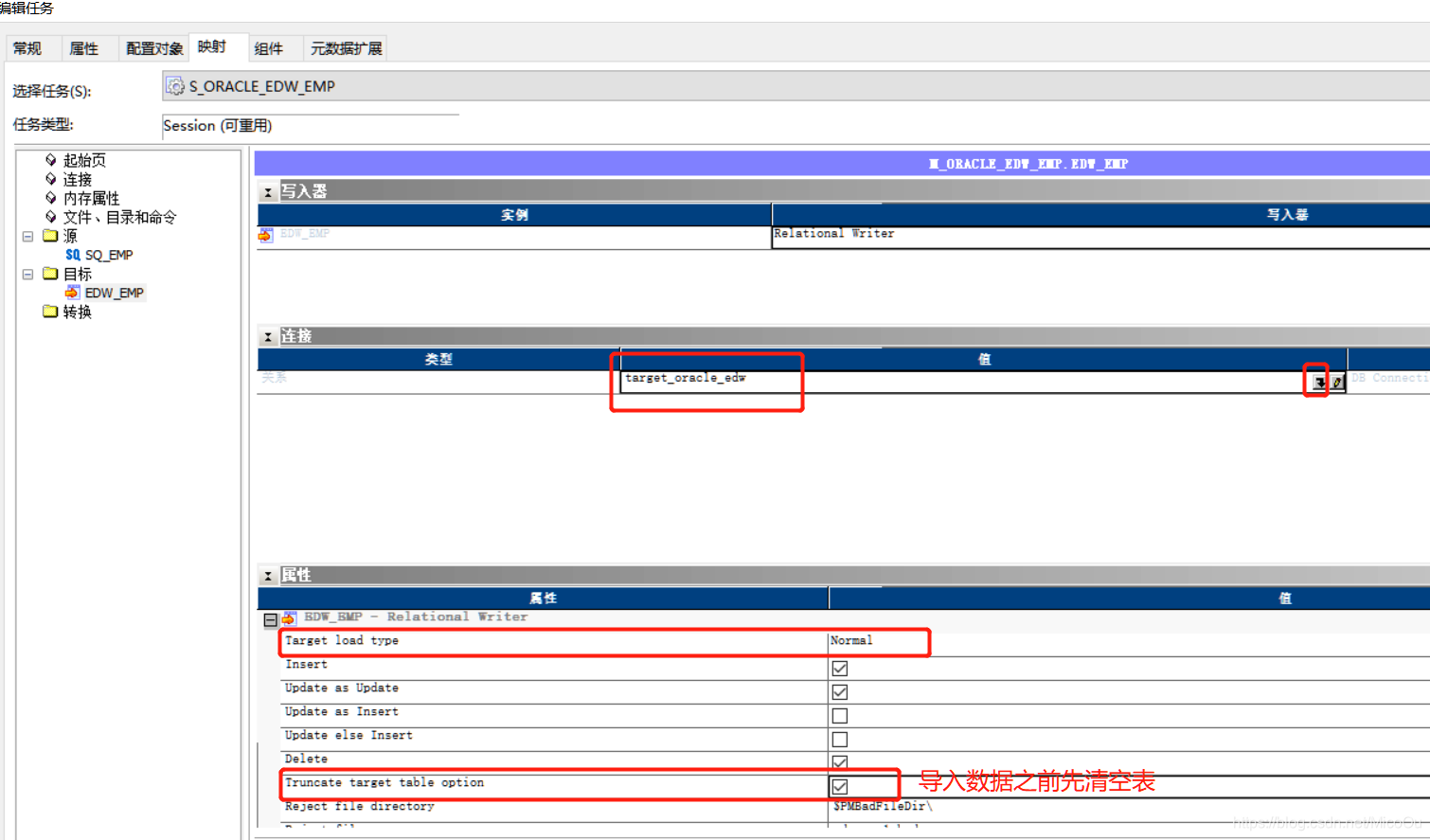This screenshot has height=840, width=1430.
Task: Click the Truncate target table option label
Action: click(x=384, y=783)
